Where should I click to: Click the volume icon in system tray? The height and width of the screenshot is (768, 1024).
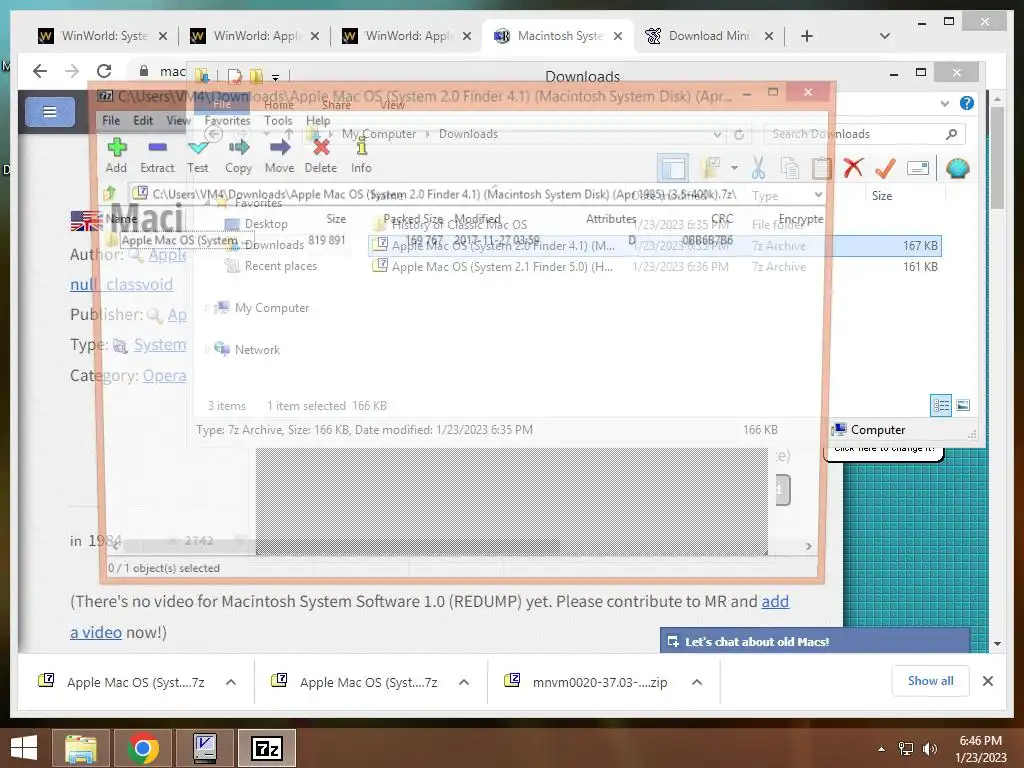pyautogui.click(x=929, y=748)
